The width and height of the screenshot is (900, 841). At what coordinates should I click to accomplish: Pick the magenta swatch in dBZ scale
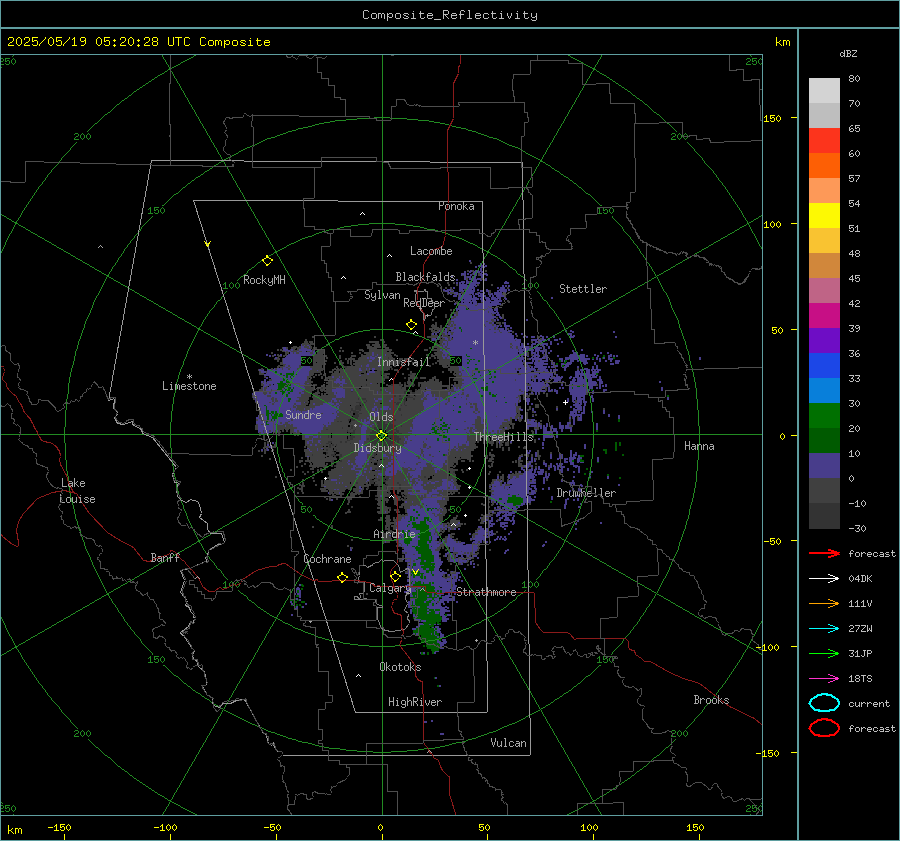click(824, 316)
